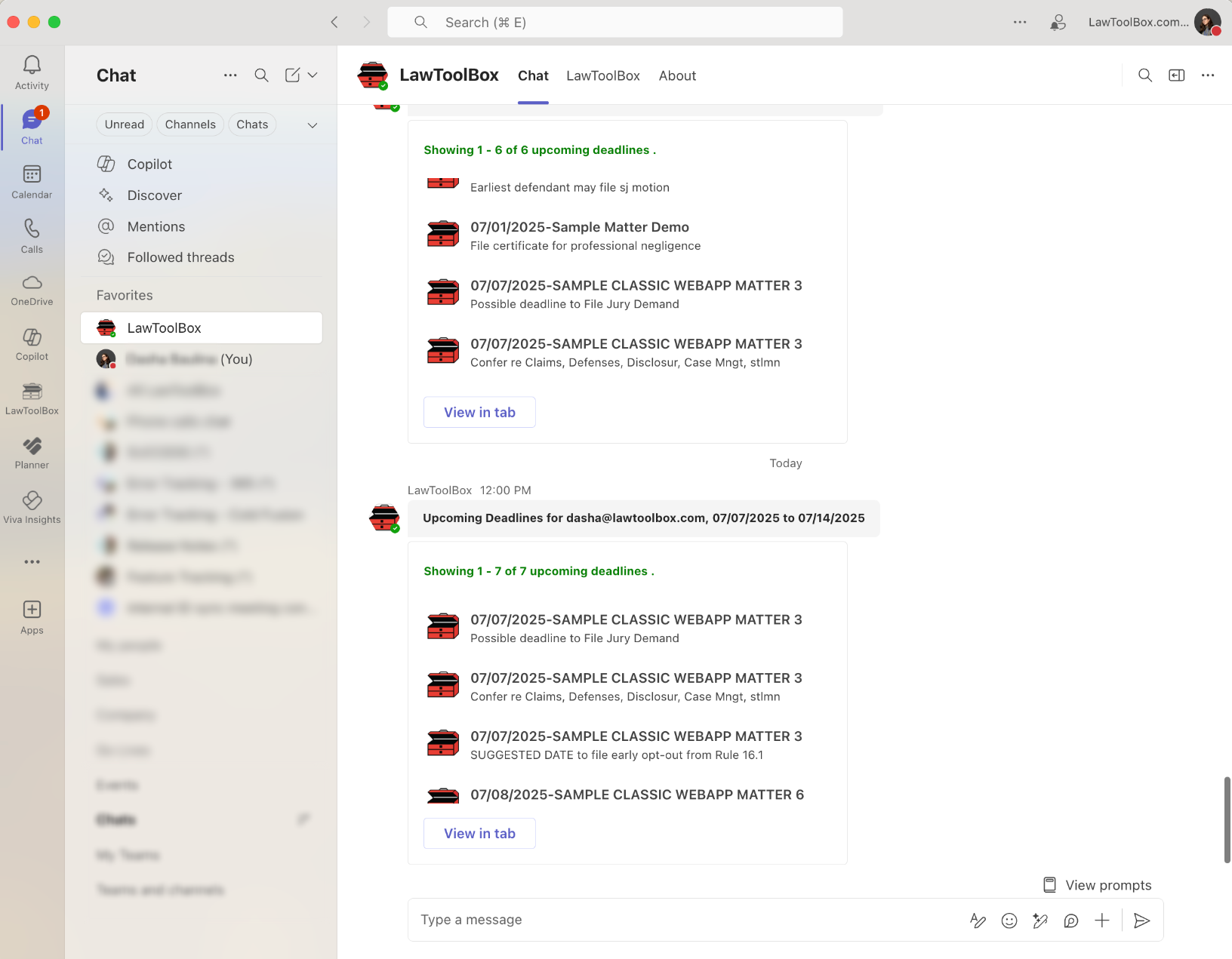This screenshot has width=1232, height=959.
Task: Expand the chat filters chevron
Action: 313,125
